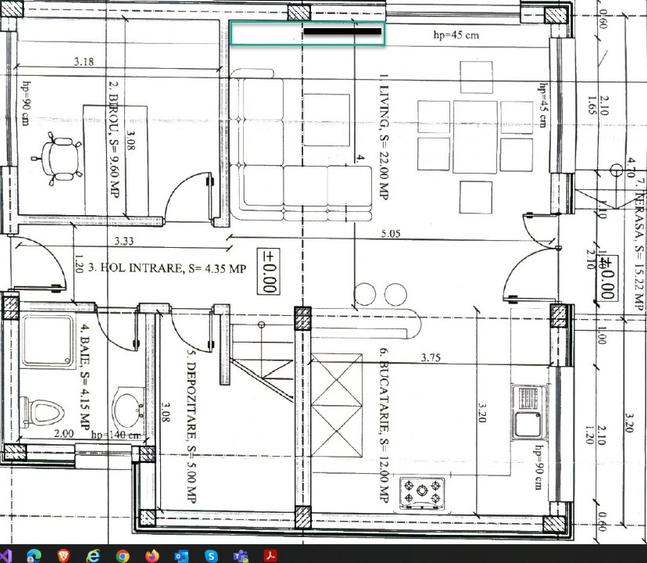Open the Brave browser taskbar icon
The width and height of the screenshot is (647, 563).
coord(64,555)
